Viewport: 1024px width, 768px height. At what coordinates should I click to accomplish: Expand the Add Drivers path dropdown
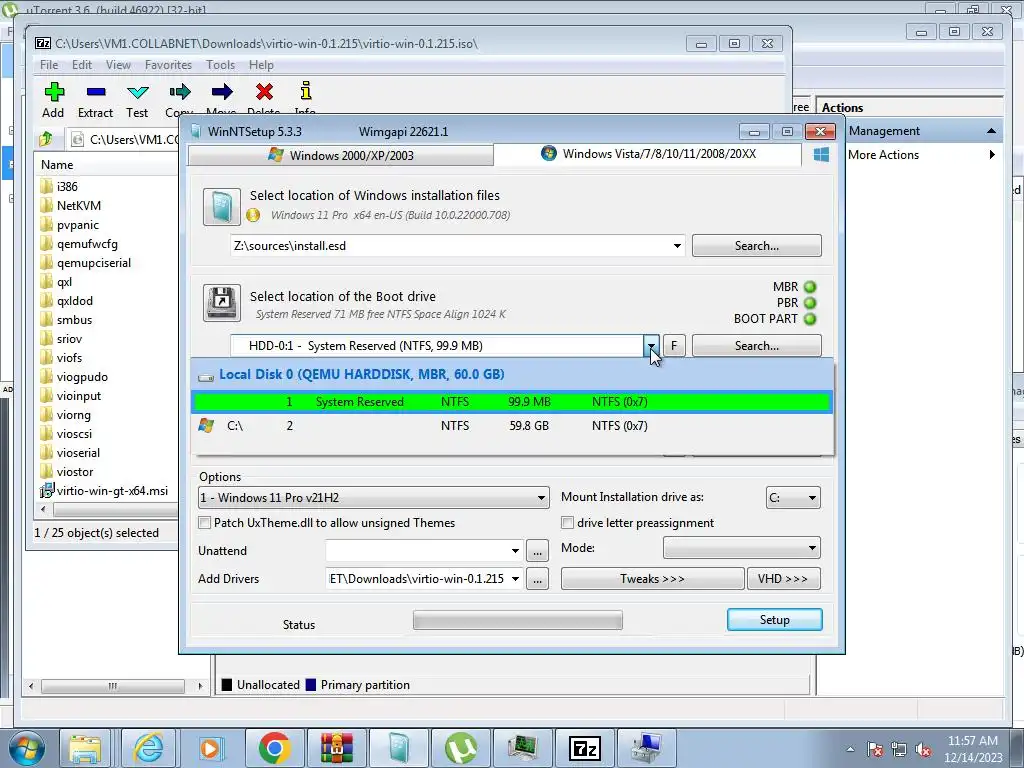point(515,579)
